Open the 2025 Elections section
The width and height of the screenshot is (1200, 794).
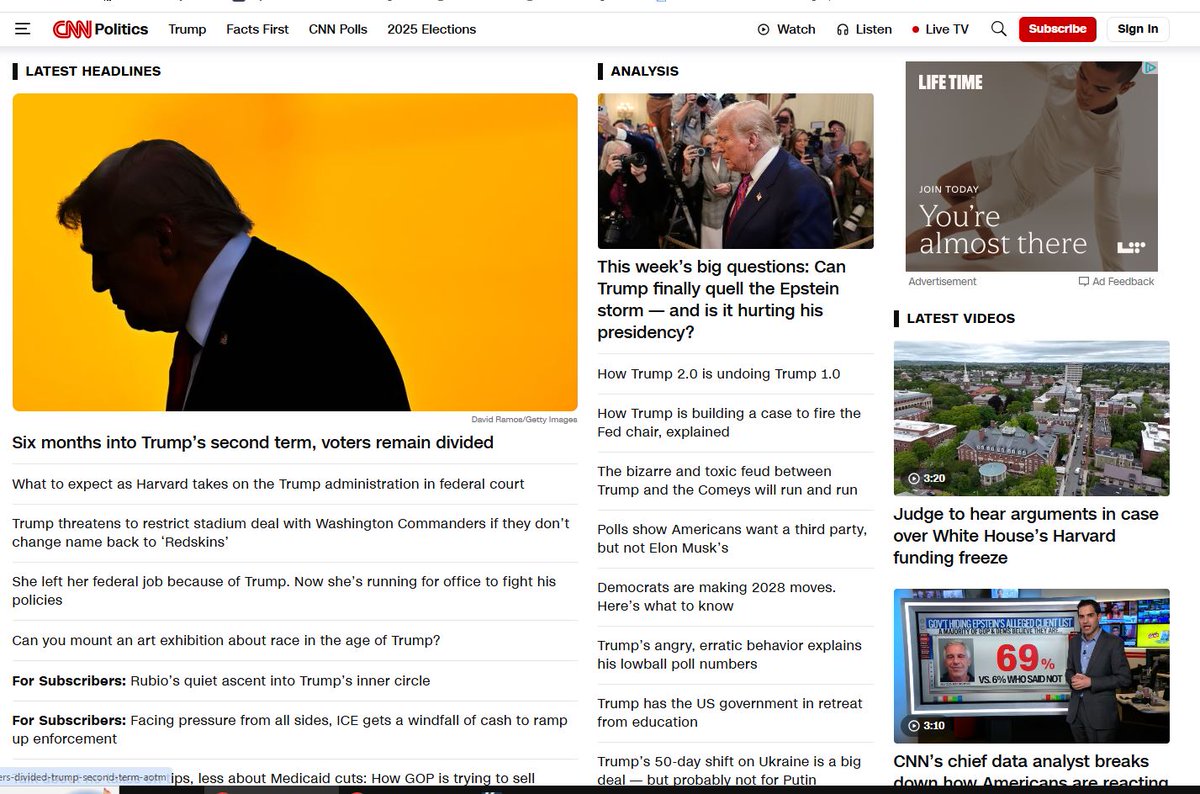click(431, 29)
